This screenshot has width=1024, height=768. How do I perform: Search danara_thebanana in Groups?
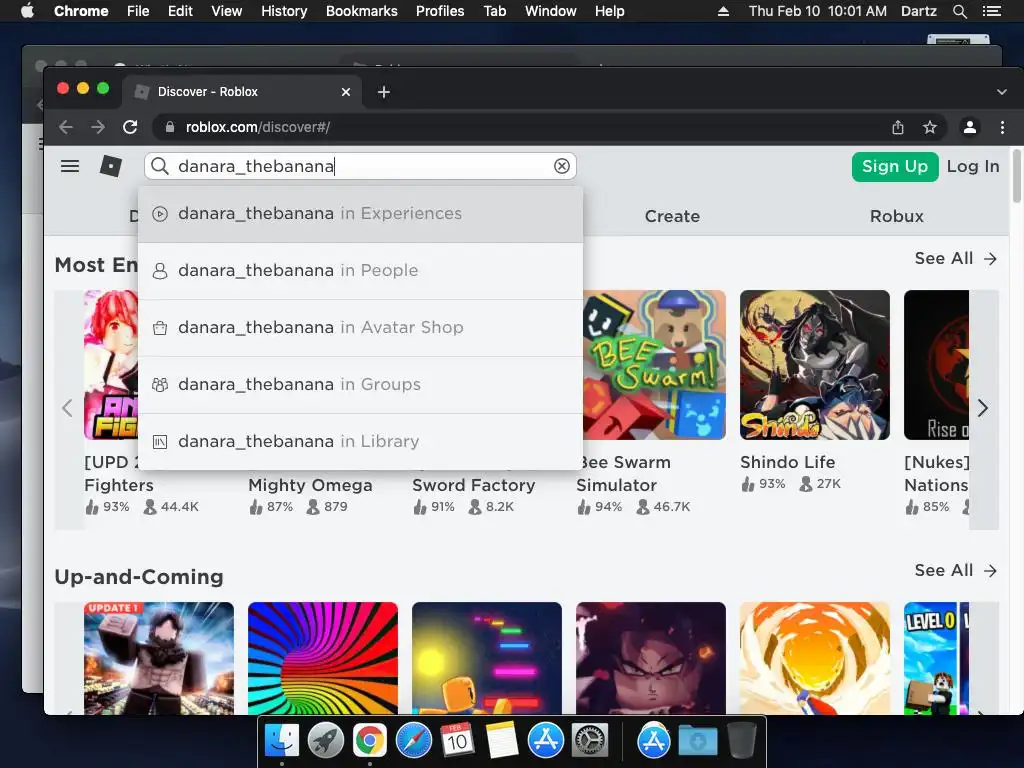pos(360,384)
